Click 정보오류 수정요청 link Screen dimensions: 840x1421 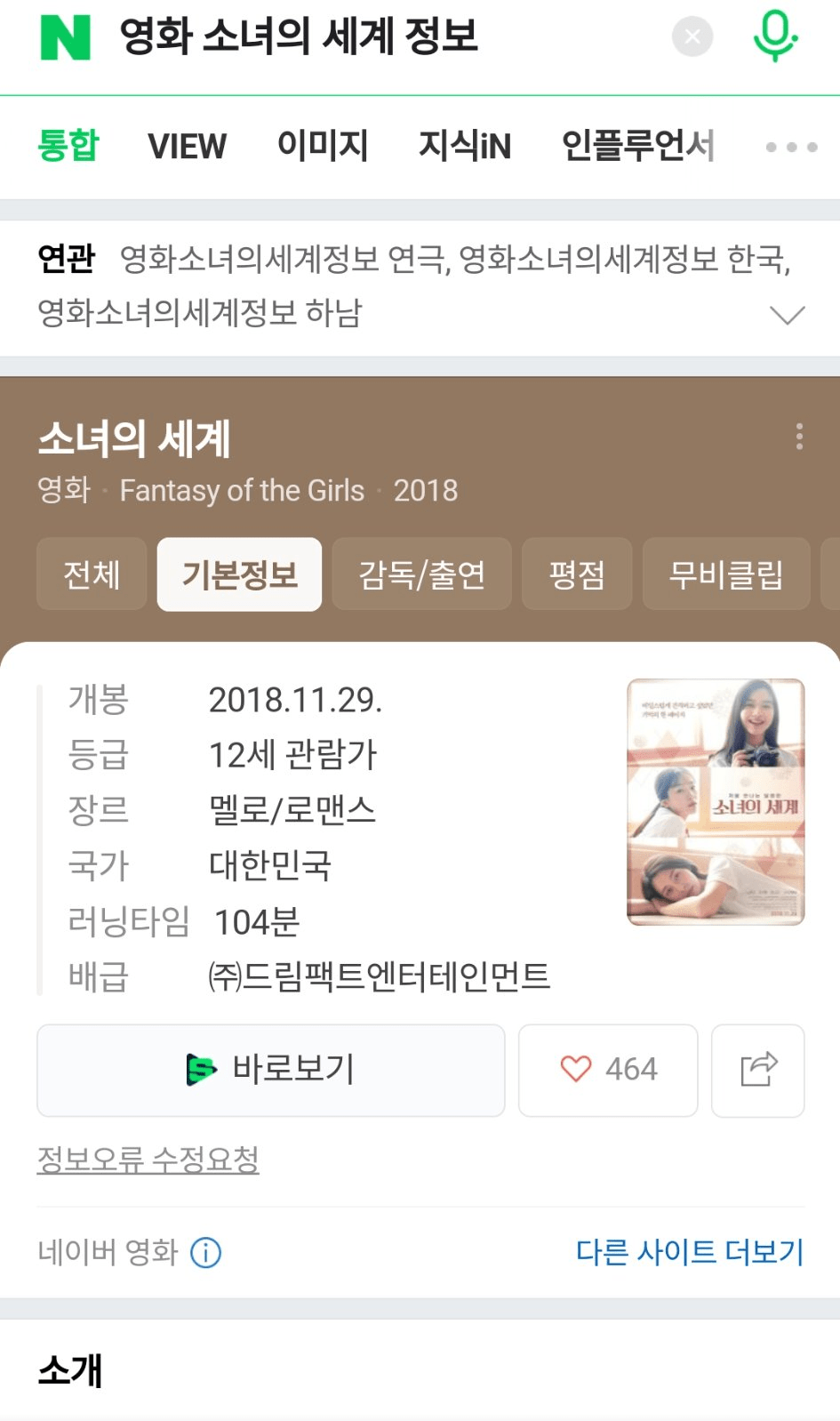coord(148,1160)
